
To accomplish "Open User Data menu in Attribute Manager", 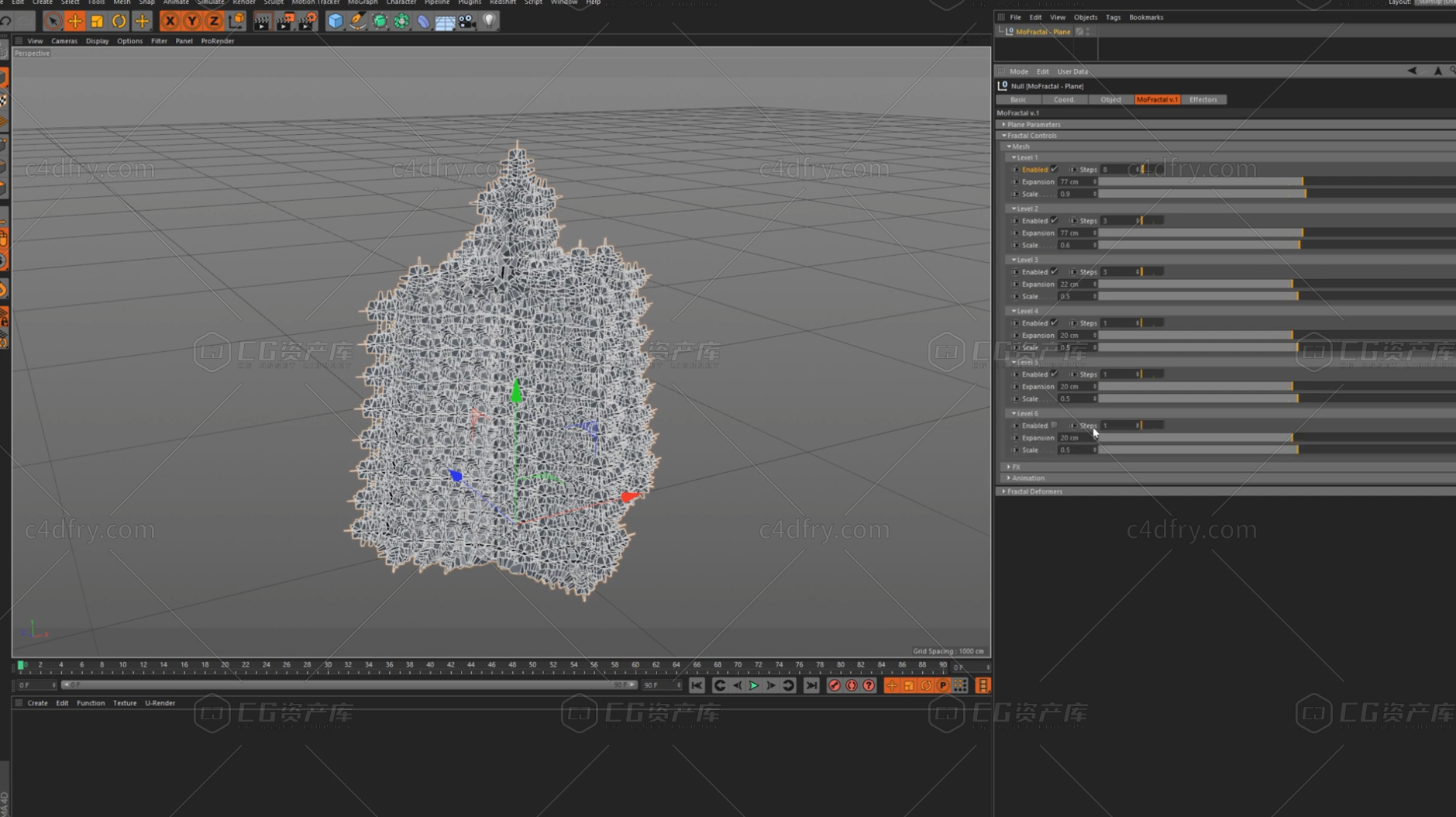I will coord(1072,71).
